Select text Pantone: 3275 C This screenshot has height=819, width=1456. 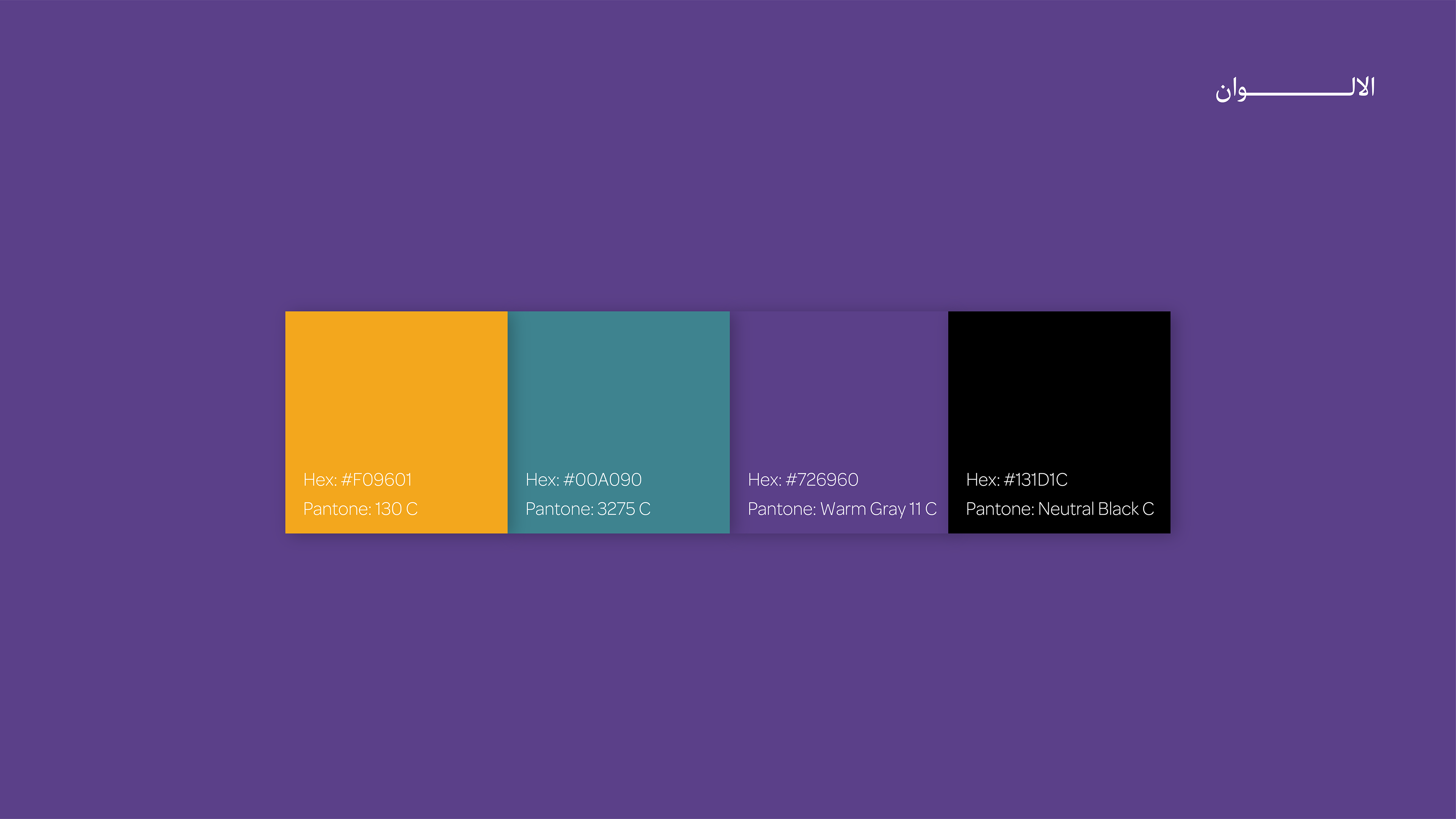click(588, 509)
